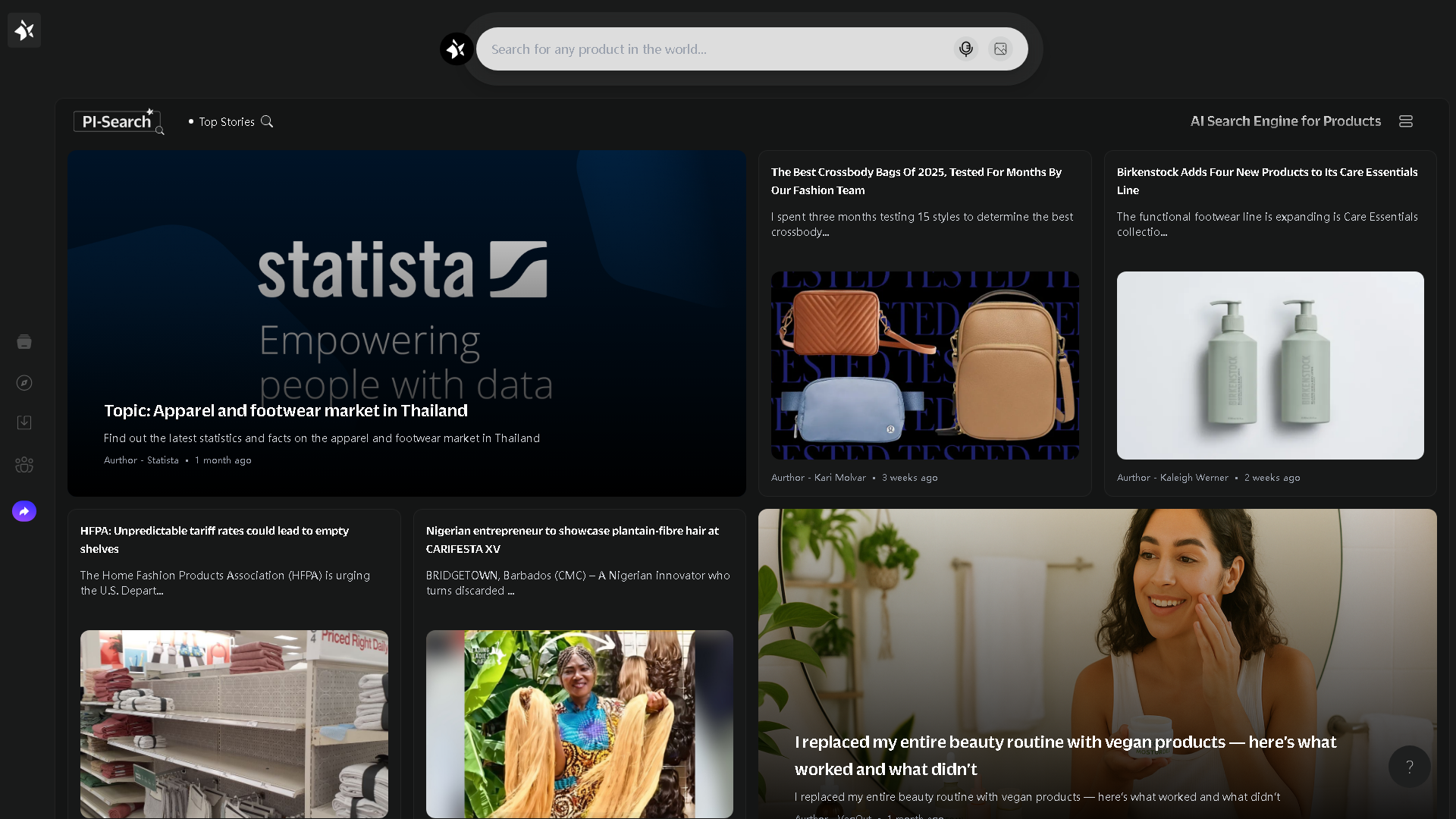The height and width of the screenshot is (819, 1456).
Task: Click the download icon in left sidebar
Action: click(24, 422)
